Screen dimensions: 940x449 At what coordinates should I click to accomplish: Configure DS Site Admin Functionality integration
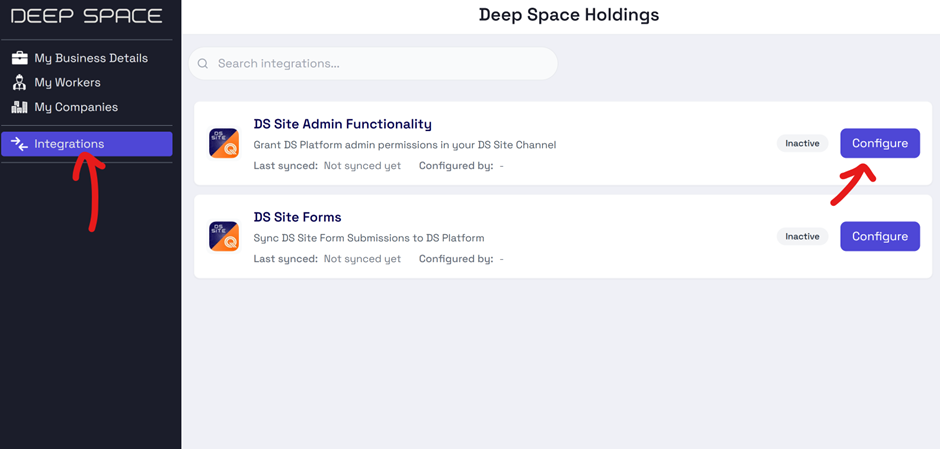(879, 143)
